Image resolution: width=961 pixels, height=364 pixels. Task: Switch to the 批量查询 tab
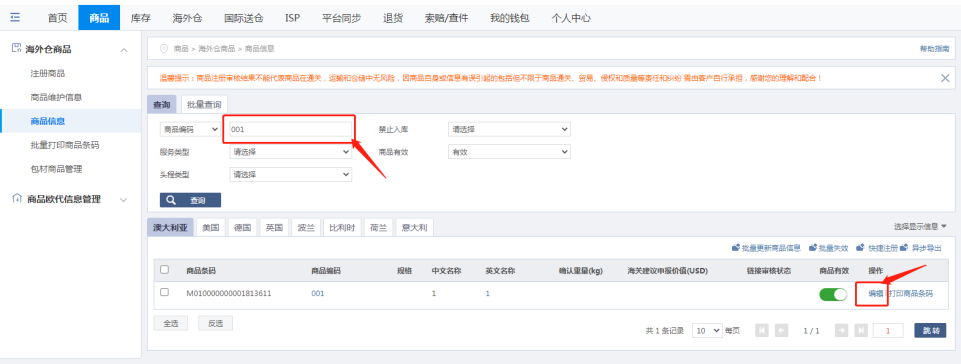[x=204, y=105]
